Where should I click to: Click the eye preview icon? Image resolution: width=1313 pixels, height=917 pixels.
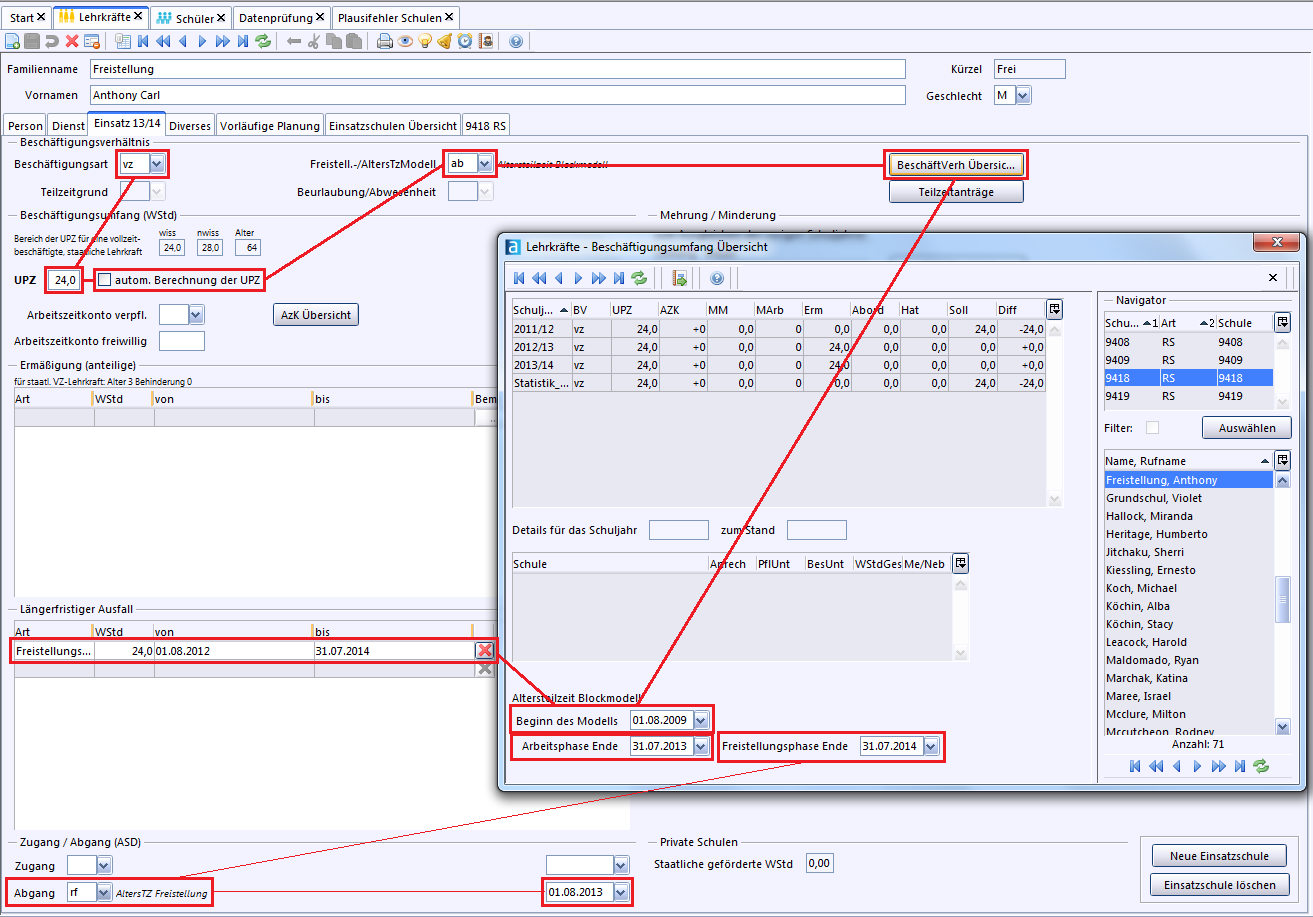tap(405, 41)
